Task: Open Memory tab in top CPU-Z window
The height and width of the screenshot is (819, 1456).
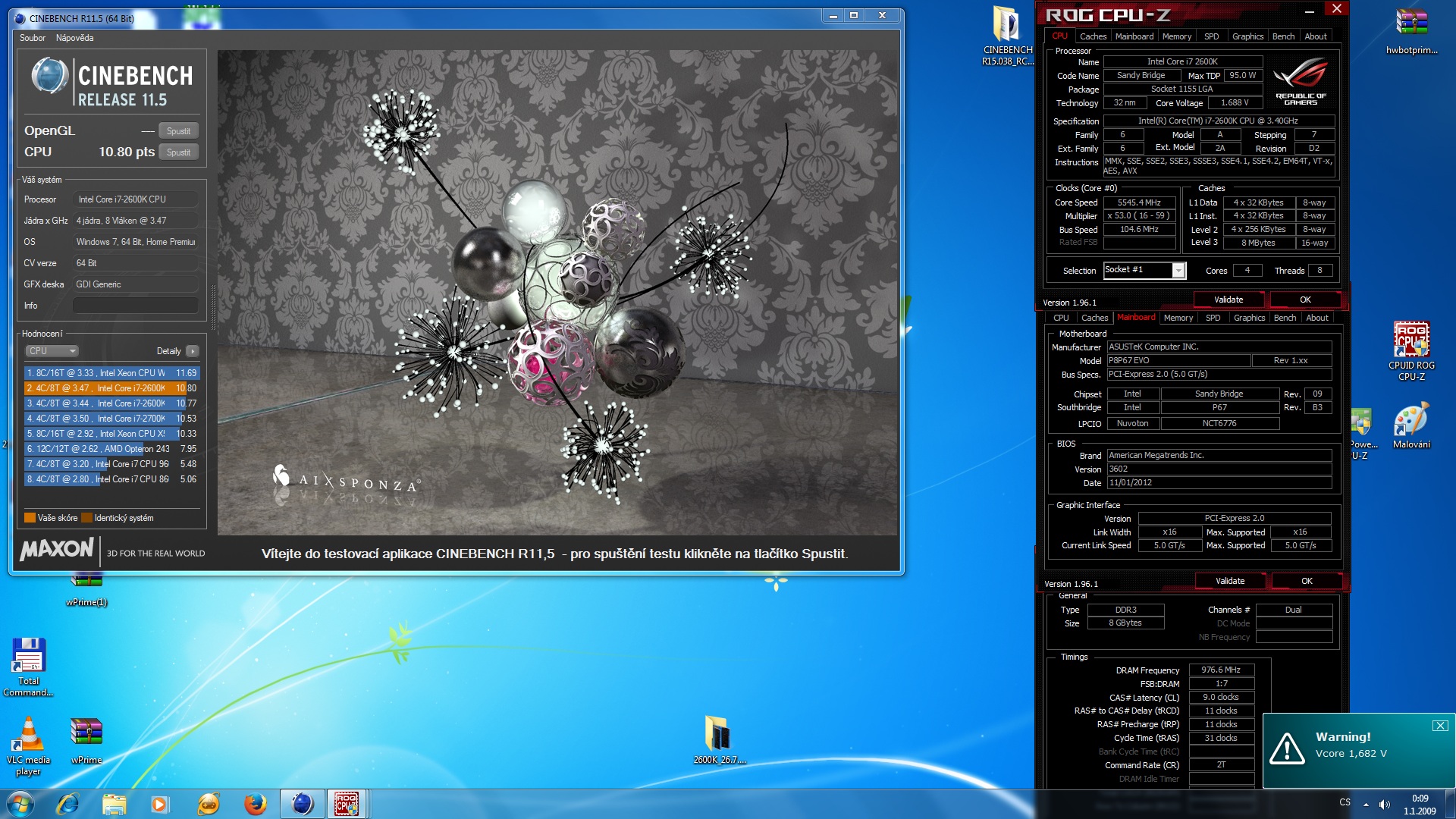Action: point(1177,36)
